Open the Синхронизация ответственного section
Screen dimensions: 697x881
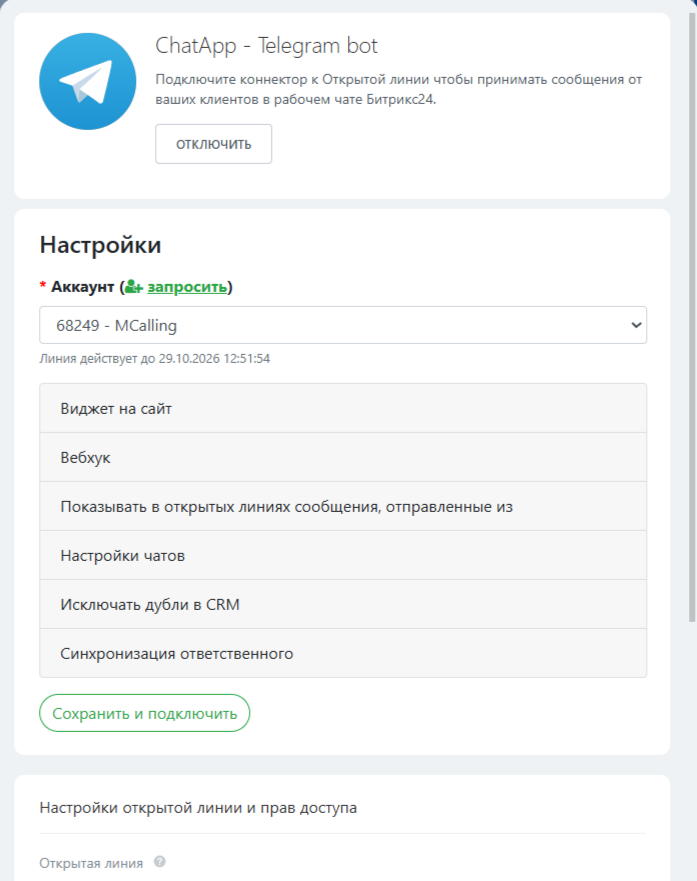(x=342, y=653)
